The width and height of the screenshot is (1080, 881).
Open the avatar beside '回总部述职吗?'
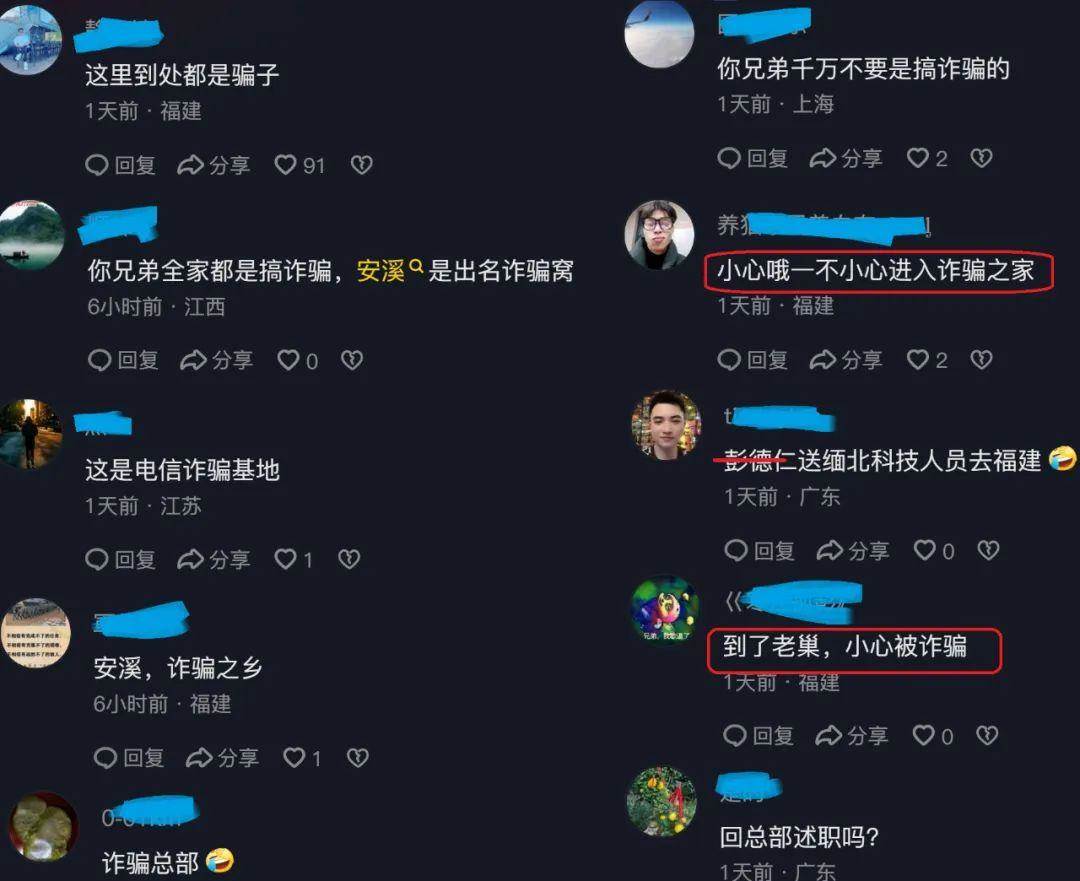click(661, 801)
